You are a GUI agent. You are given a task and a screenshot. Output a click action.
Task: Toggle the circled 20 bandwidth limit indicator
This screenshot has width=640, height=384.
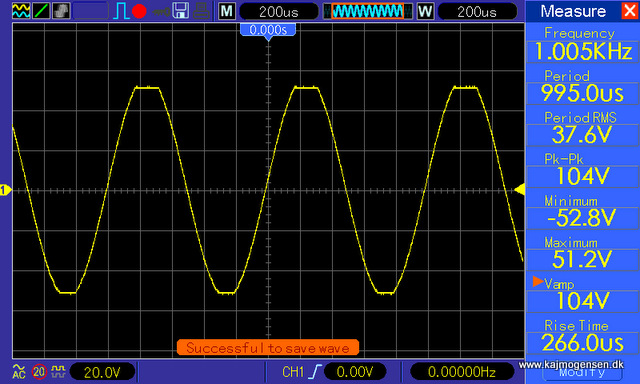[39, 372]
